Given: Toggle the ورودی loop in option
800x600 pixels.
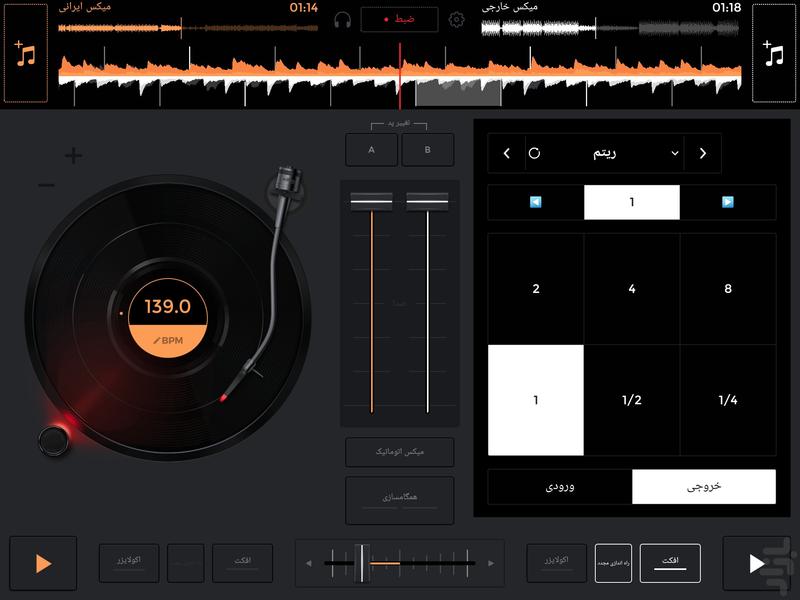Looking at the screenshot, I should tap(559, 487).
